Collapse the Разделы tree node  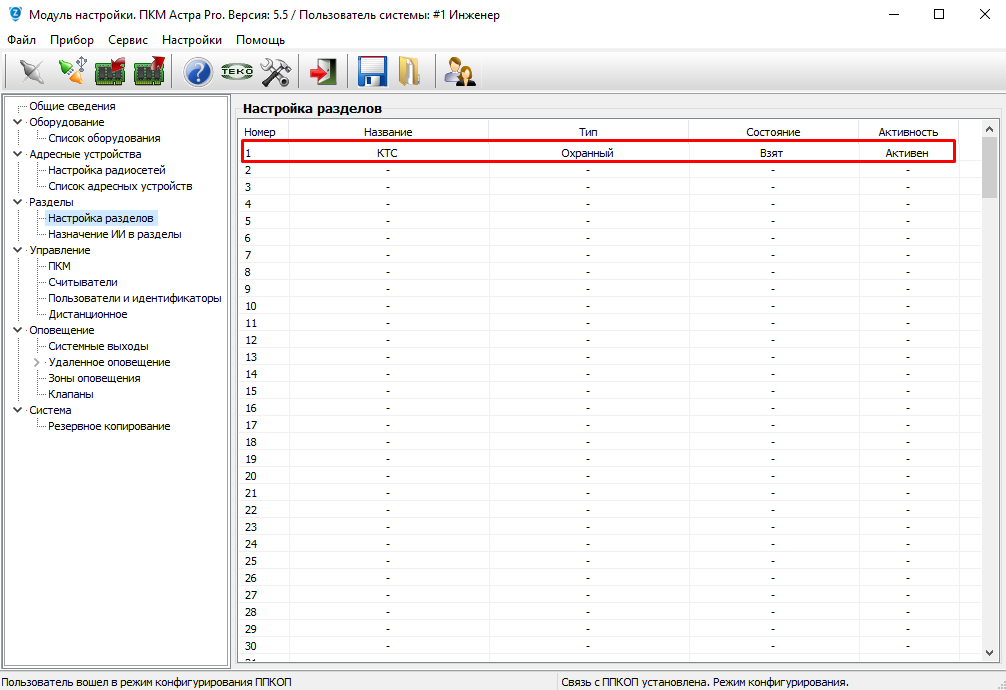pos(17,202)
